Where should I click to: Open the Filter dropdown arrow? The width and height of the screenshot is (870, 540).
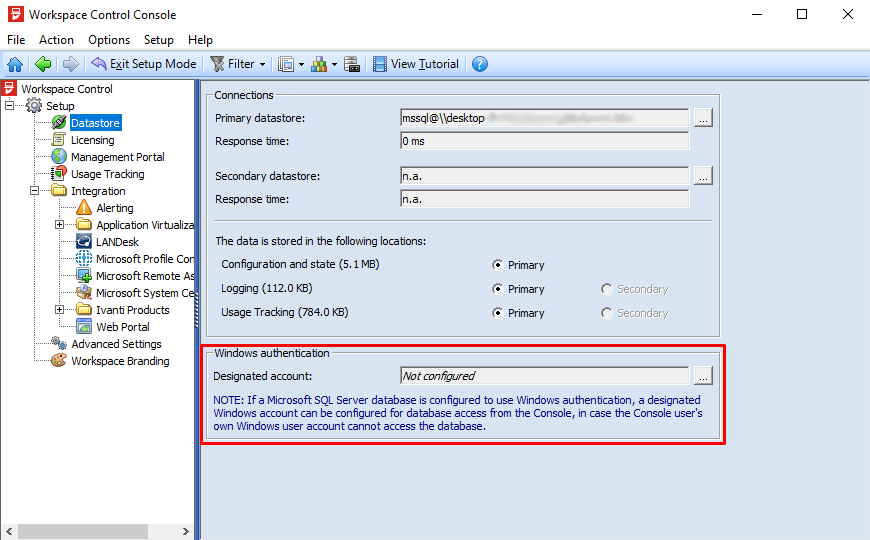coord(262,64)
